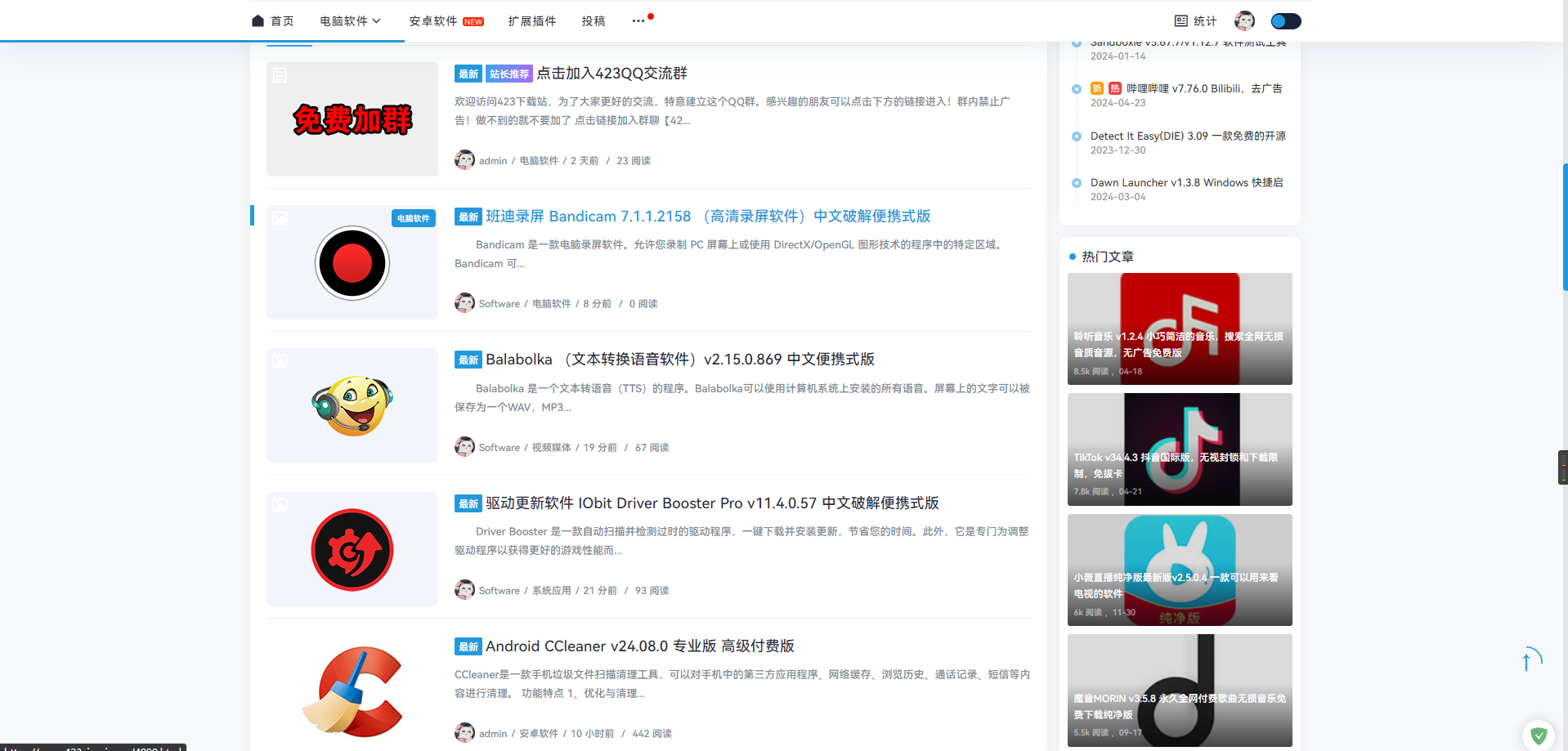
Task: Toggle the dark mode switch
Action: coord(1285,21)
